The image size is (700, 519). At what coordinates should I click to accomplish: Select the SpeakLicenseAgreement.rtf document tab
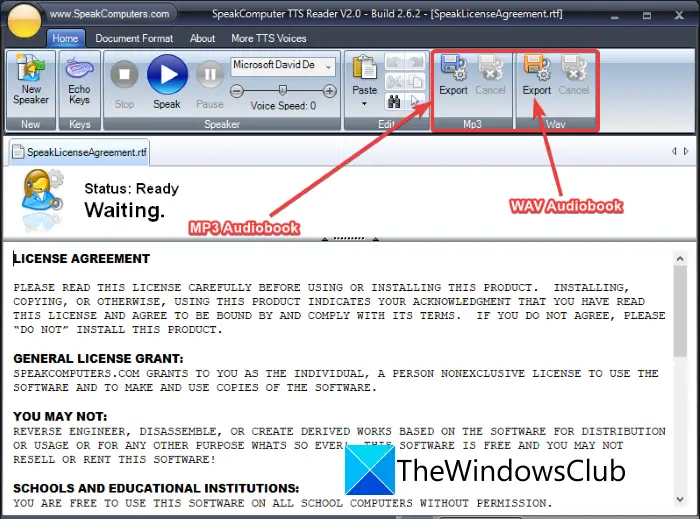(x=79, y=152)
